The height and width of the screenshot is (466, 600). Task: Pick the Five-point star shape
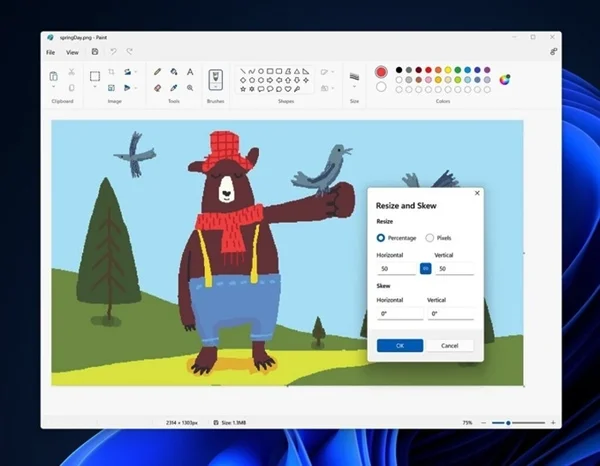243,89
